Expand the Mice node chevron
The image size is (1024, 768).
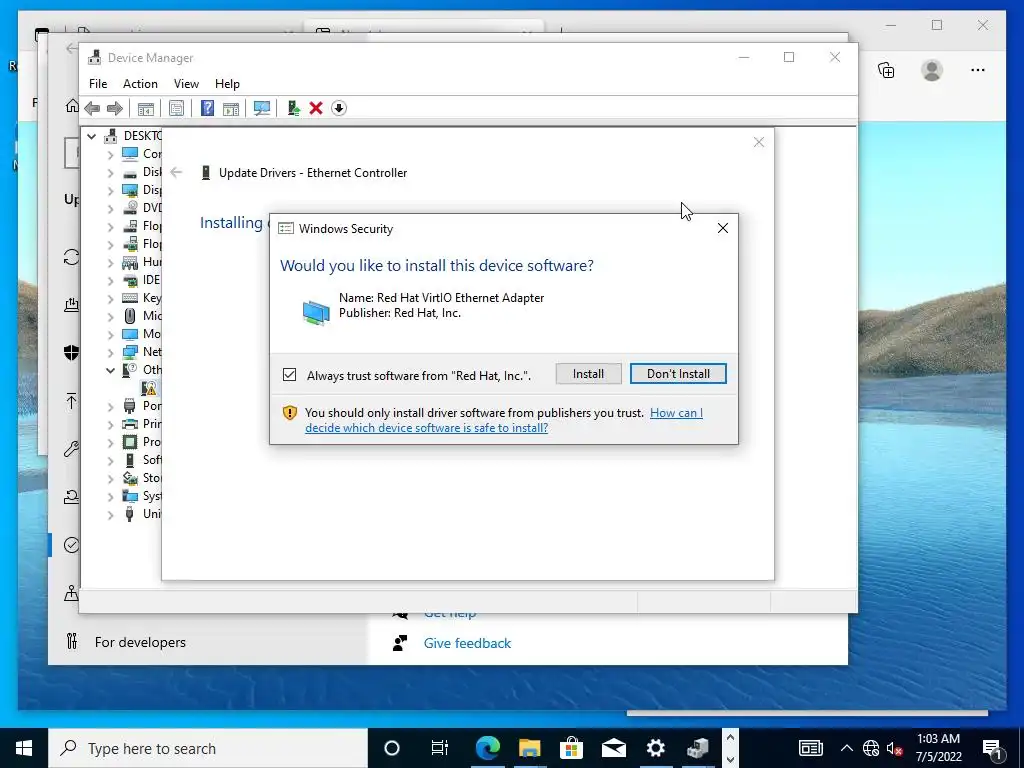pyautogui.click(x=110, y=317)
